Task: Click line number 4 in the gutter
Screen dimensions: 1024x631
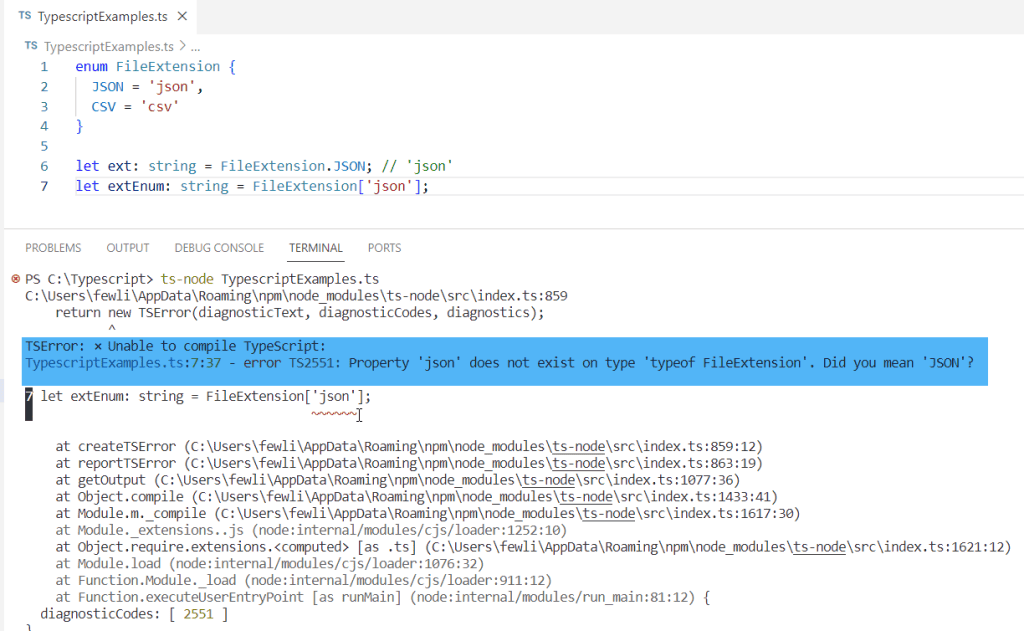Action: point(44,126)
